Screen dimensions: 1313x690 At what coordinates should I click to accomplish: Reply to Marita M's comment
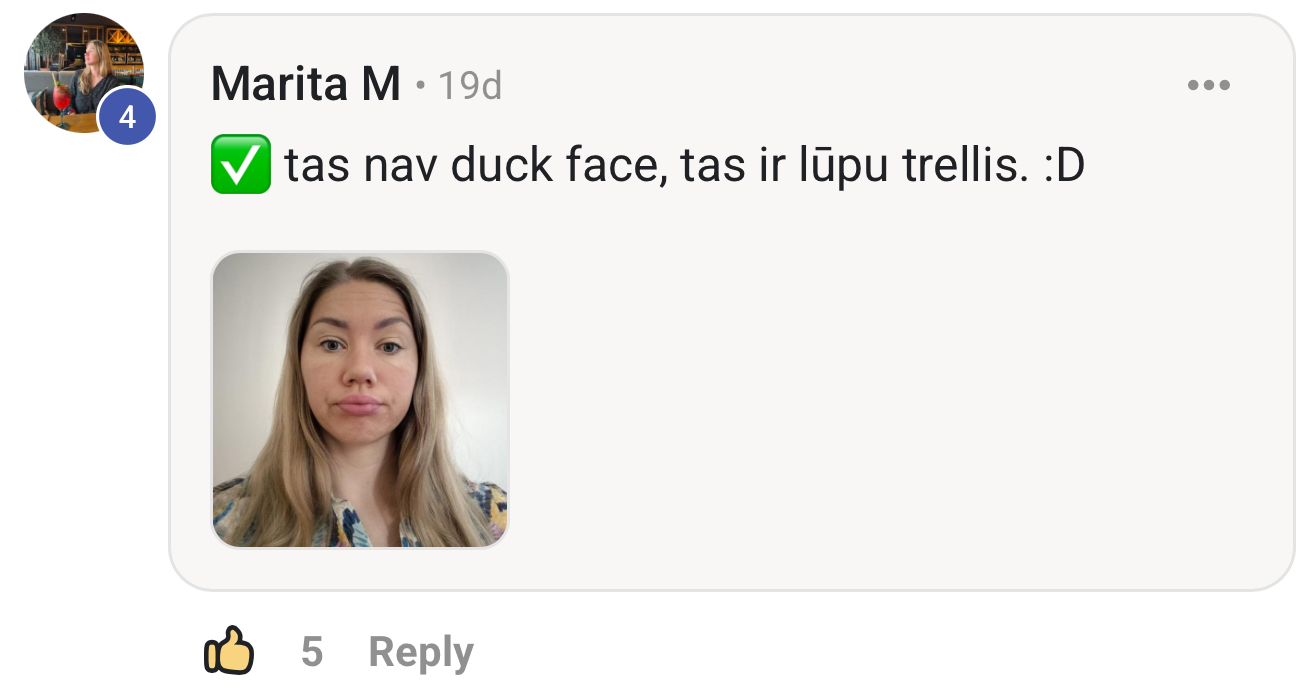pos(421,653)
